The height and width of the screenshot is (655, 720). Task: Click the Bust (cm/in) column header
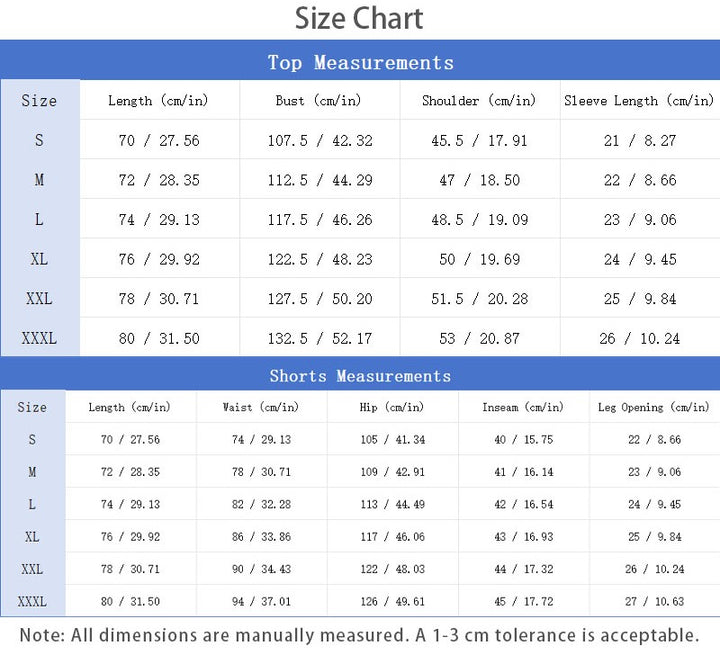(x=318, y=101)
